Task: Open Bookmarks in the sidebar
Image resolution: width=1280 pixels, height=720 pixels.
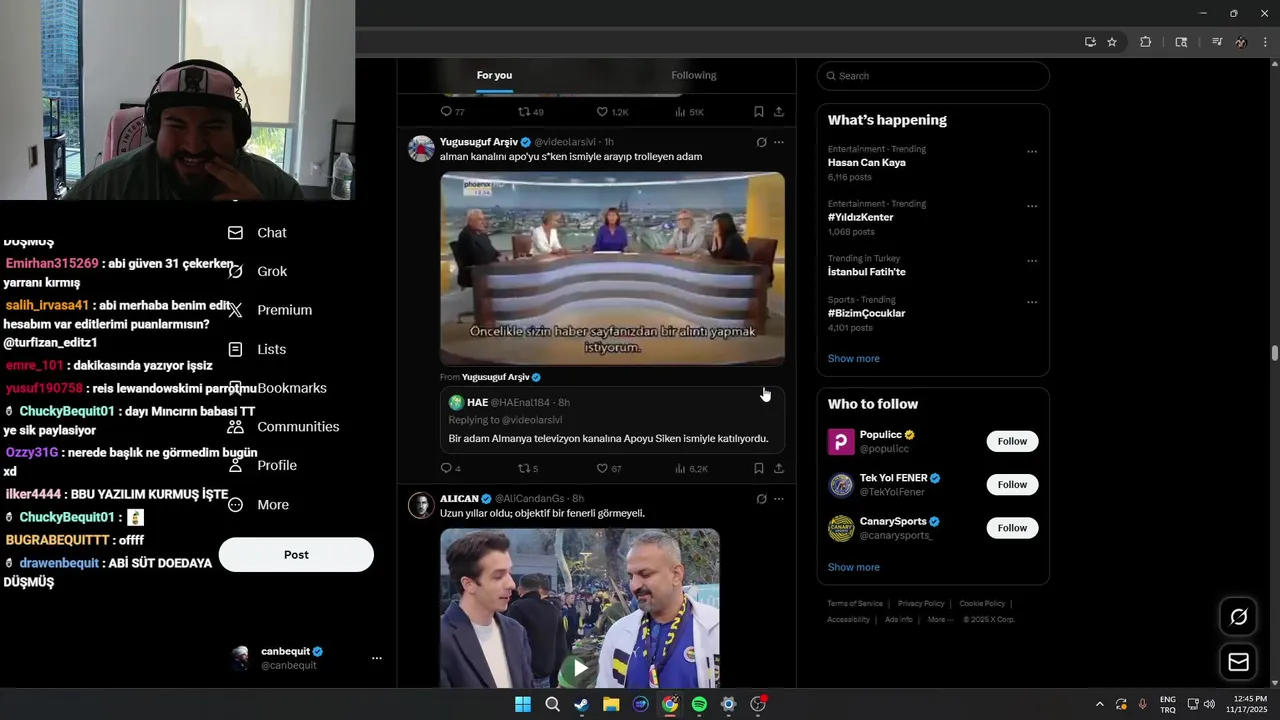Action: coord(278,388)
